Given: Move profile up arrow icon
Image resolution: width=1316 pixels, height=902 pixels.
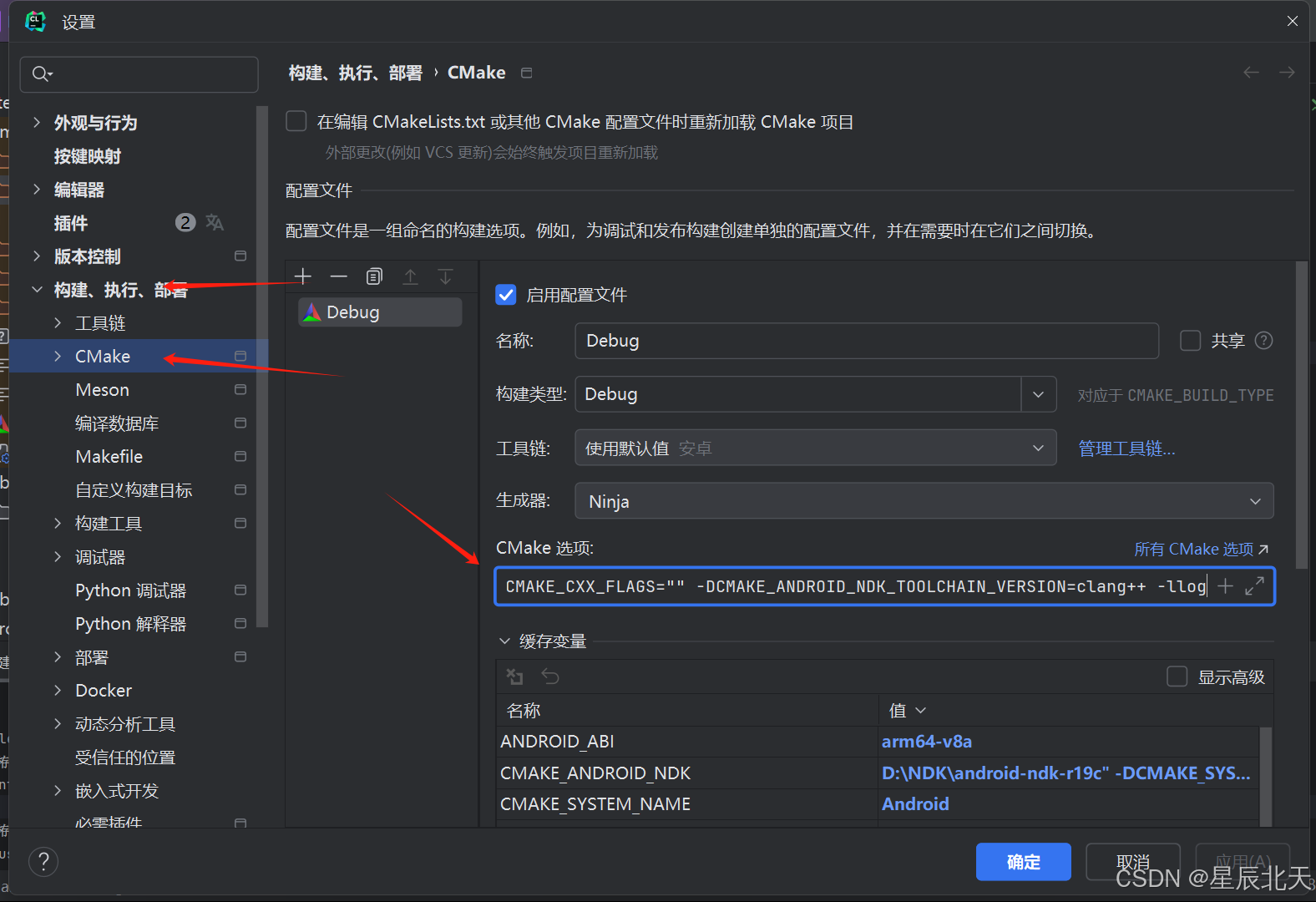Looking at the screenshot, I should click(x=410, y=276).
